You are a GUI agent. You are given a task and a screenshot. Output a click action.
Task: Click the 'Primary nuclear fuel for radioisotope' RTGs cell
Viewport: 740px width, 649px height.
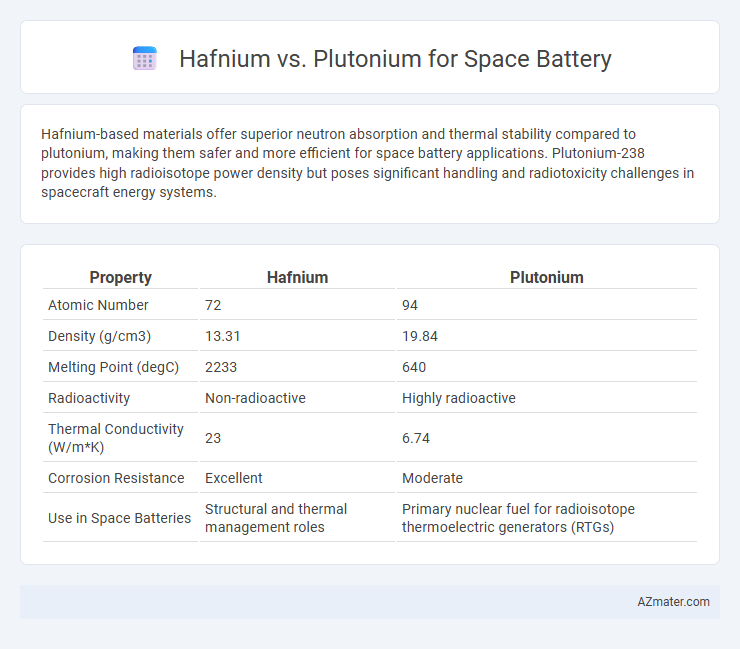coord(518,518)
